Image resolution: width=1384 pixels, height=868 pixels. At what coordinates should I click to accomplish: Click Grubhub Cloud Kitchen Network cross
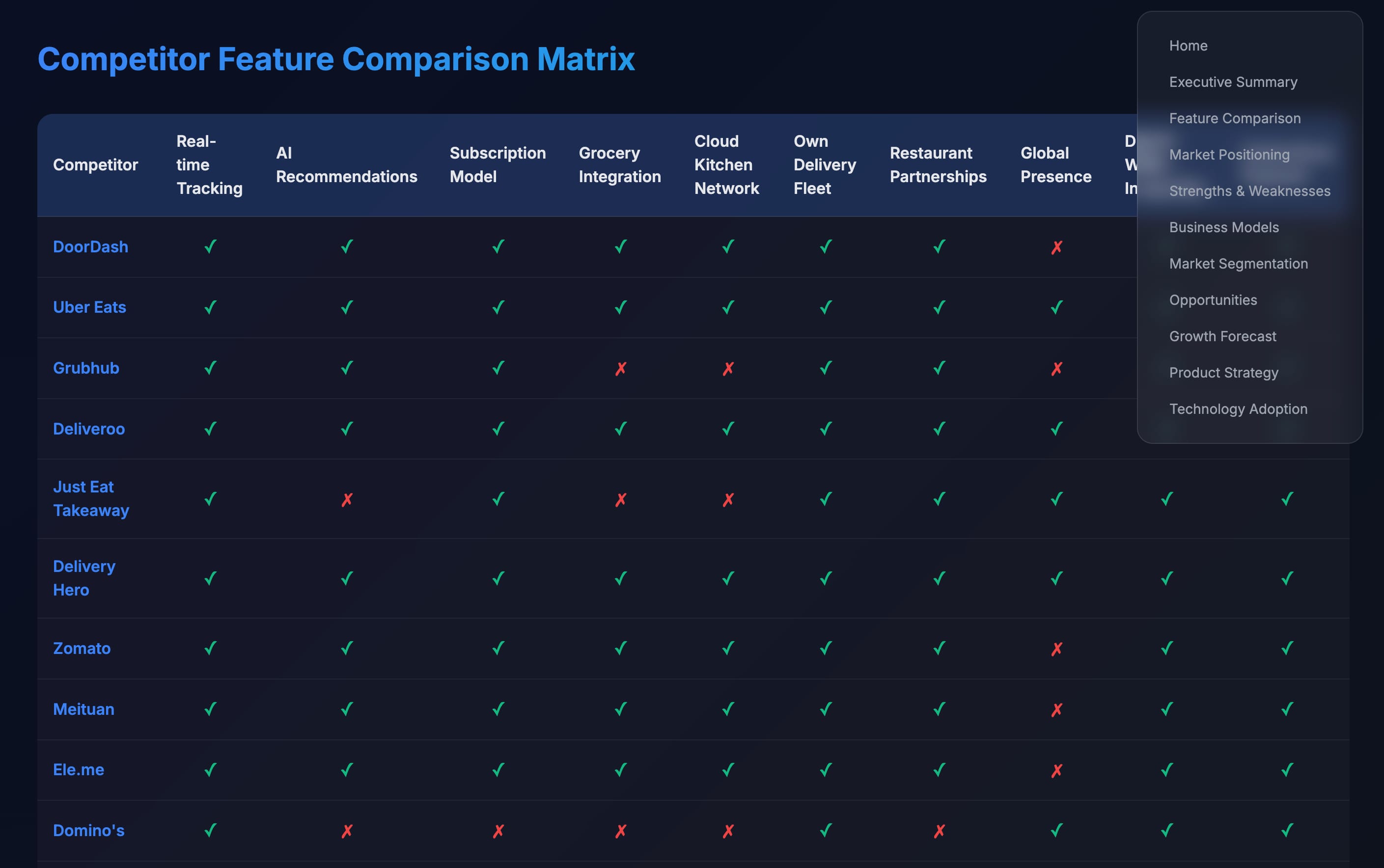click(x=727, y=369)
